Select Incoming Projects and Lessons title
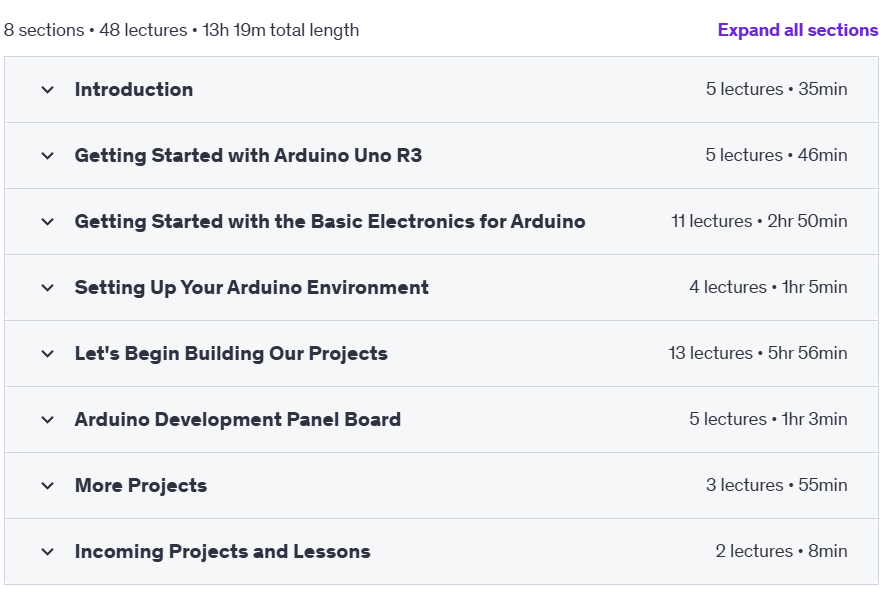This screenshot has height=589, width=883. (x=222, y=552)
